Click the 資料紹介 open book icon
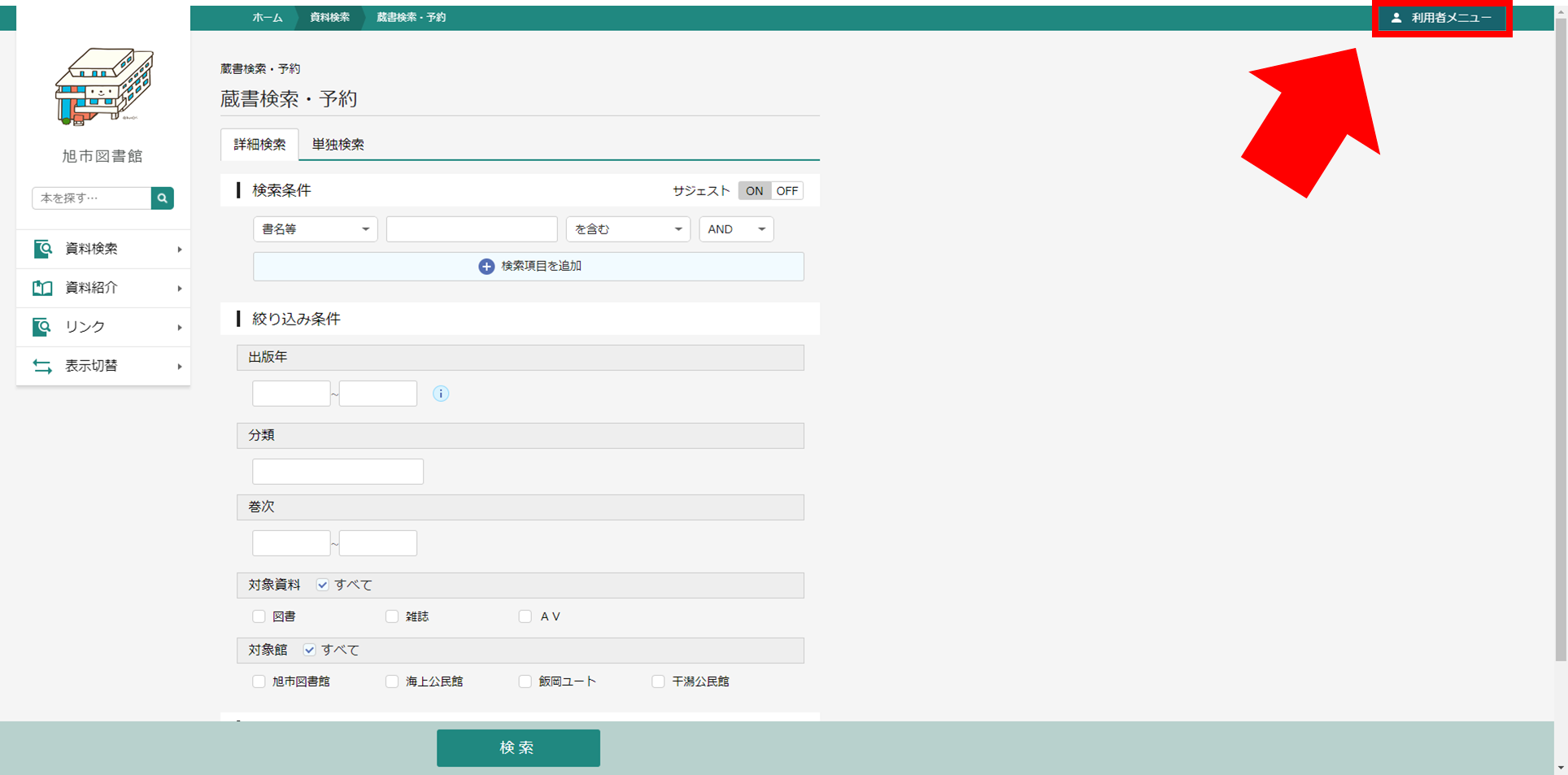1568x775 pixels. 42,288
